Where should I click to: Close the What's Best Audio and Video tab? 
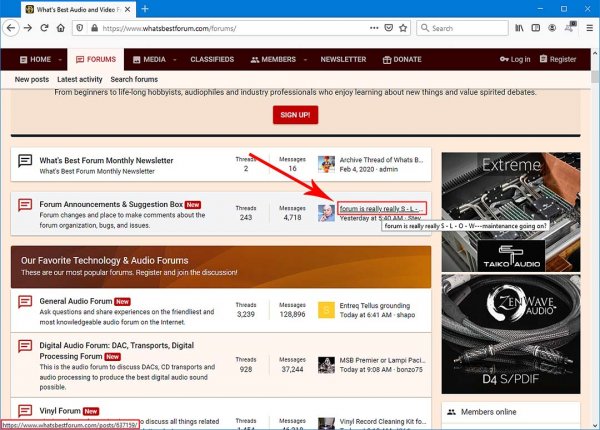128,10
